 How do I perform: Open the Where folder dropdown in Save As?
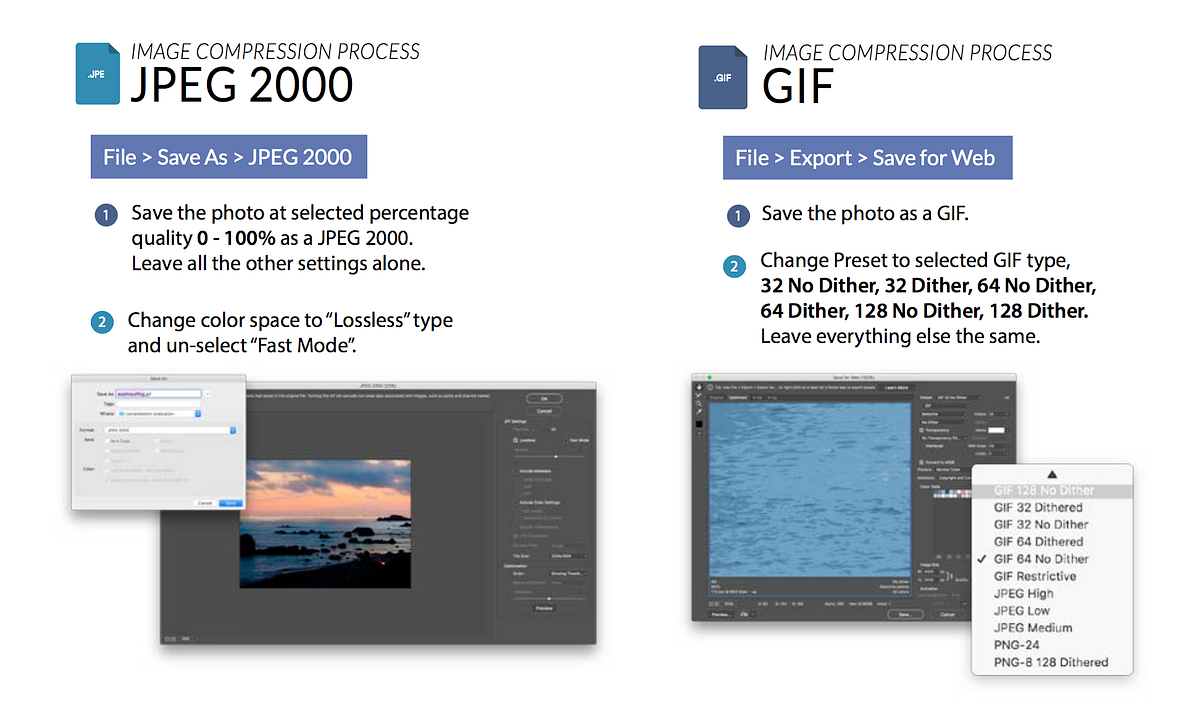[159, 414]
